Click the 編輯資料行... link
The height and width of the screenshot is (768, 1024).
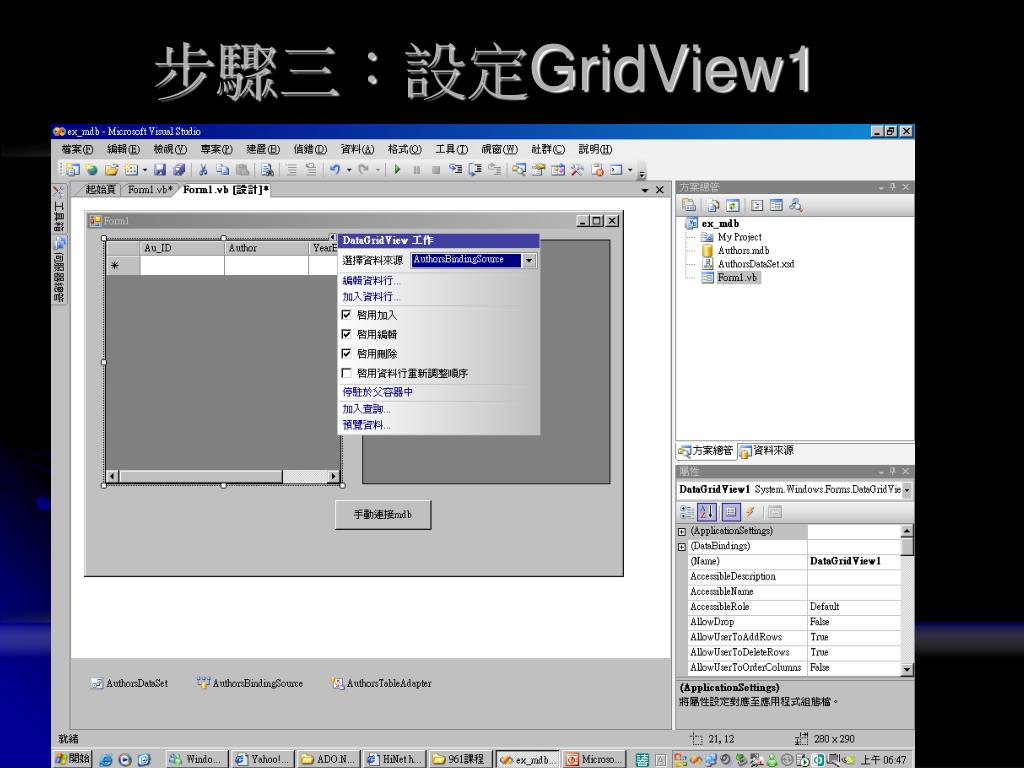click(372, 281)
